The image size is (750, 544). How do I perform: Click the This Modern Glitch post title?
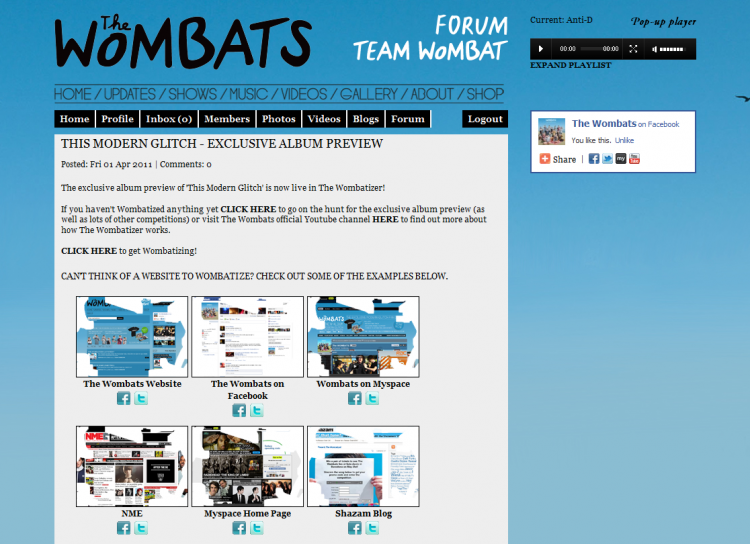[x=222, y=144]
